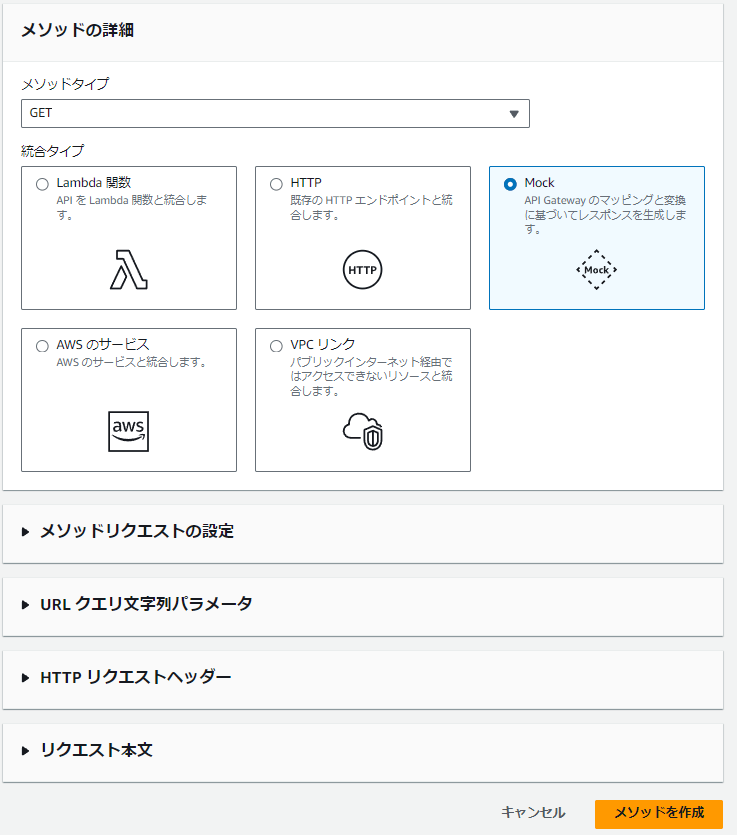This screenshot has height=835, width=737.
Task: Click the Lambda function icon
Action: (129, 269)
